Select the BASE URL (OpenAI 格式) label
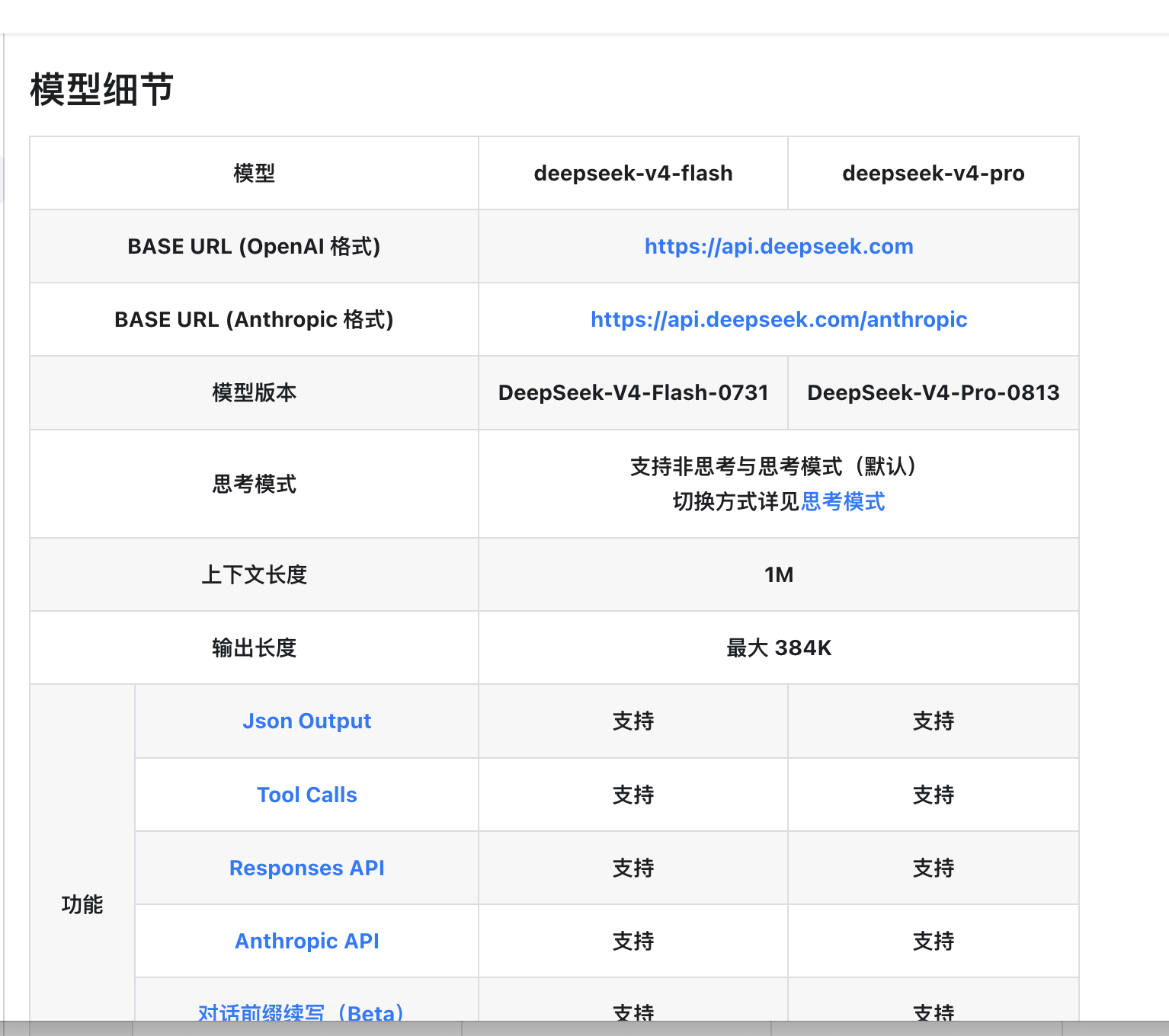This screenshot has height=1036, width=1169. (254, 246)
